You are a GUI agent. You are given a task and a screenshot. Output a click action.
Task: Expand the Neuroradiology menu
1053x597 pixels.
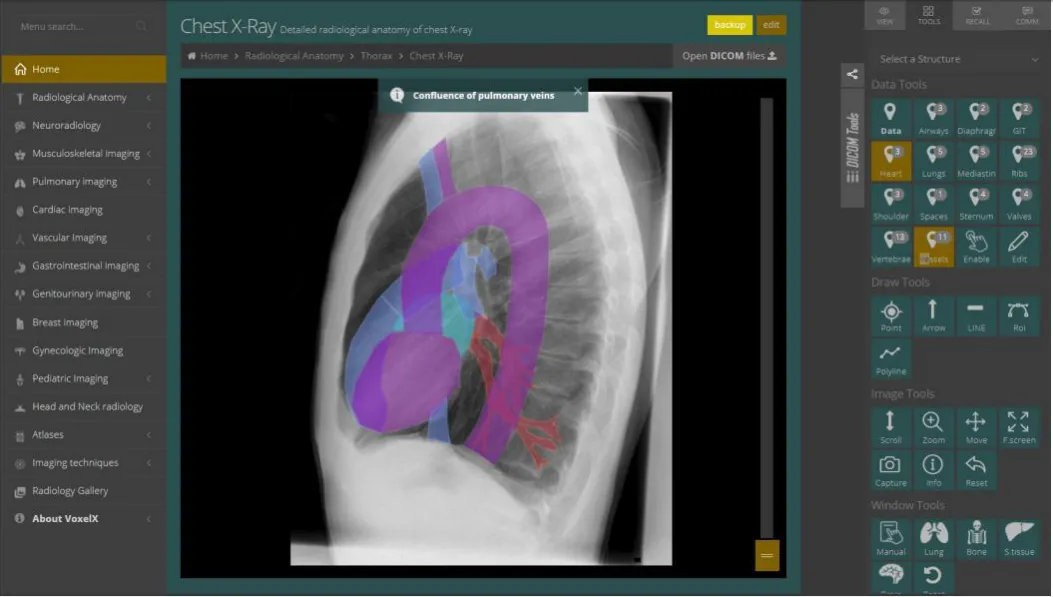[x=83, y=126]
